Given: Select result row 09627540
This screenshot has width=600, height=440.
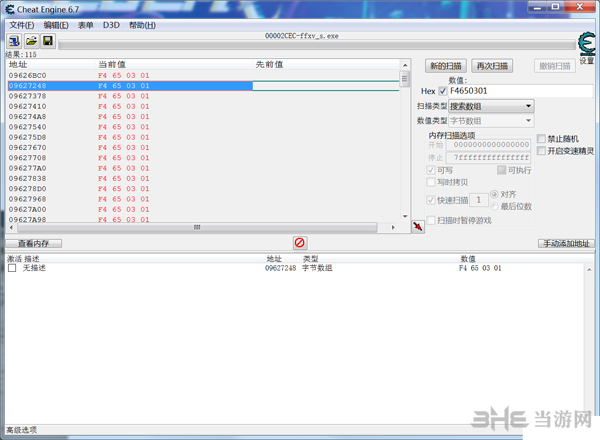Looking at the screenshot, I should [x=203, y=127].
